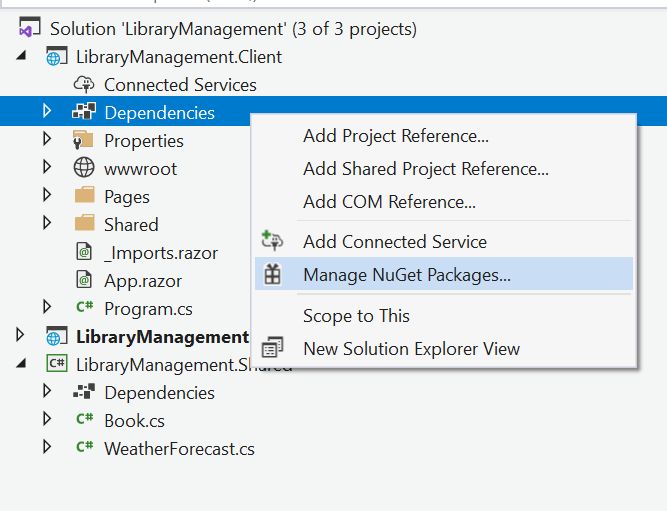This screenshot has height=511, width=667.
Task: Collapse the LibraryManagement.Client project
Action: click(22, 57)
